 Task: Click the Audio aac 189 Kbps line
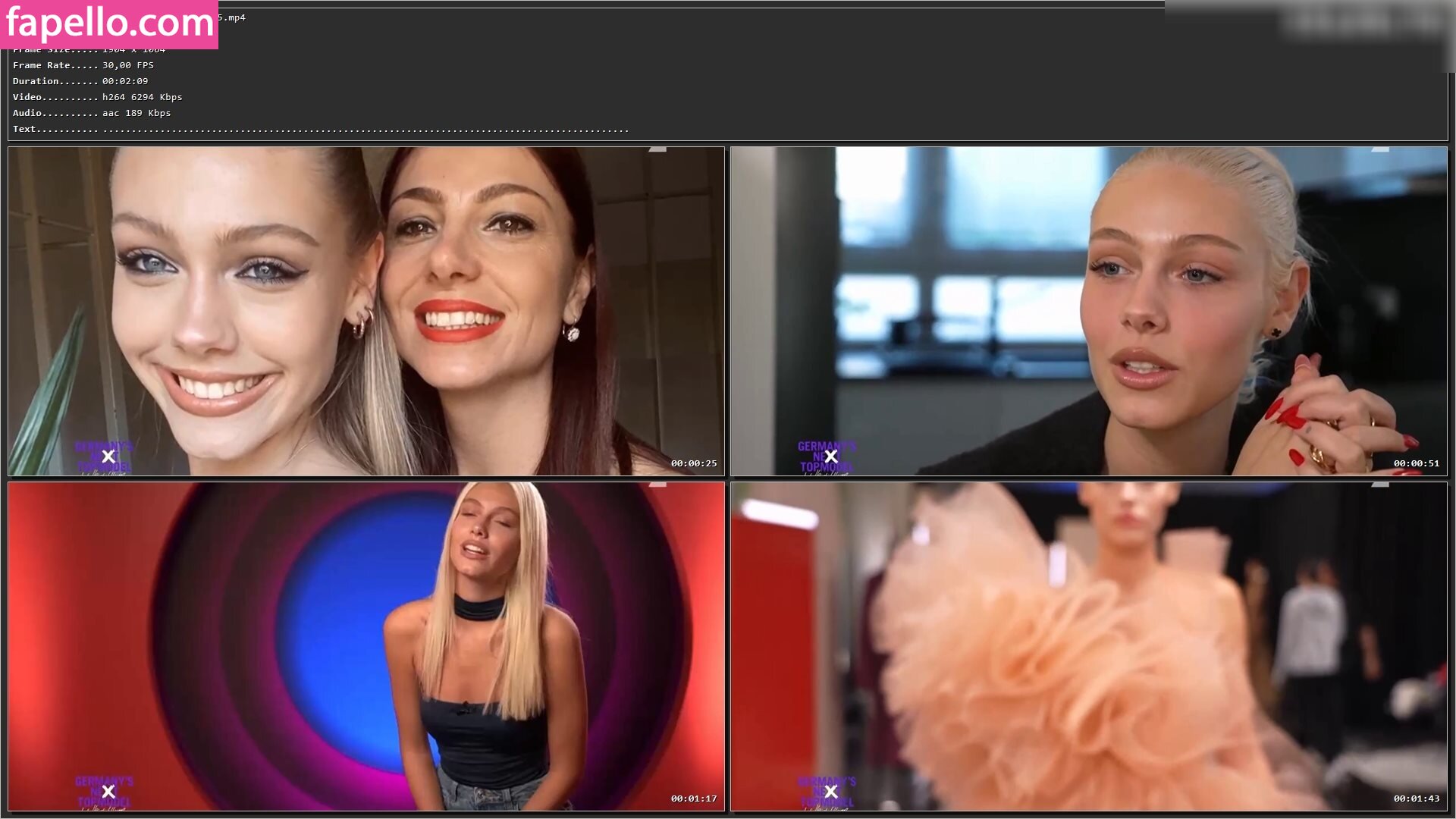(92, 113)
